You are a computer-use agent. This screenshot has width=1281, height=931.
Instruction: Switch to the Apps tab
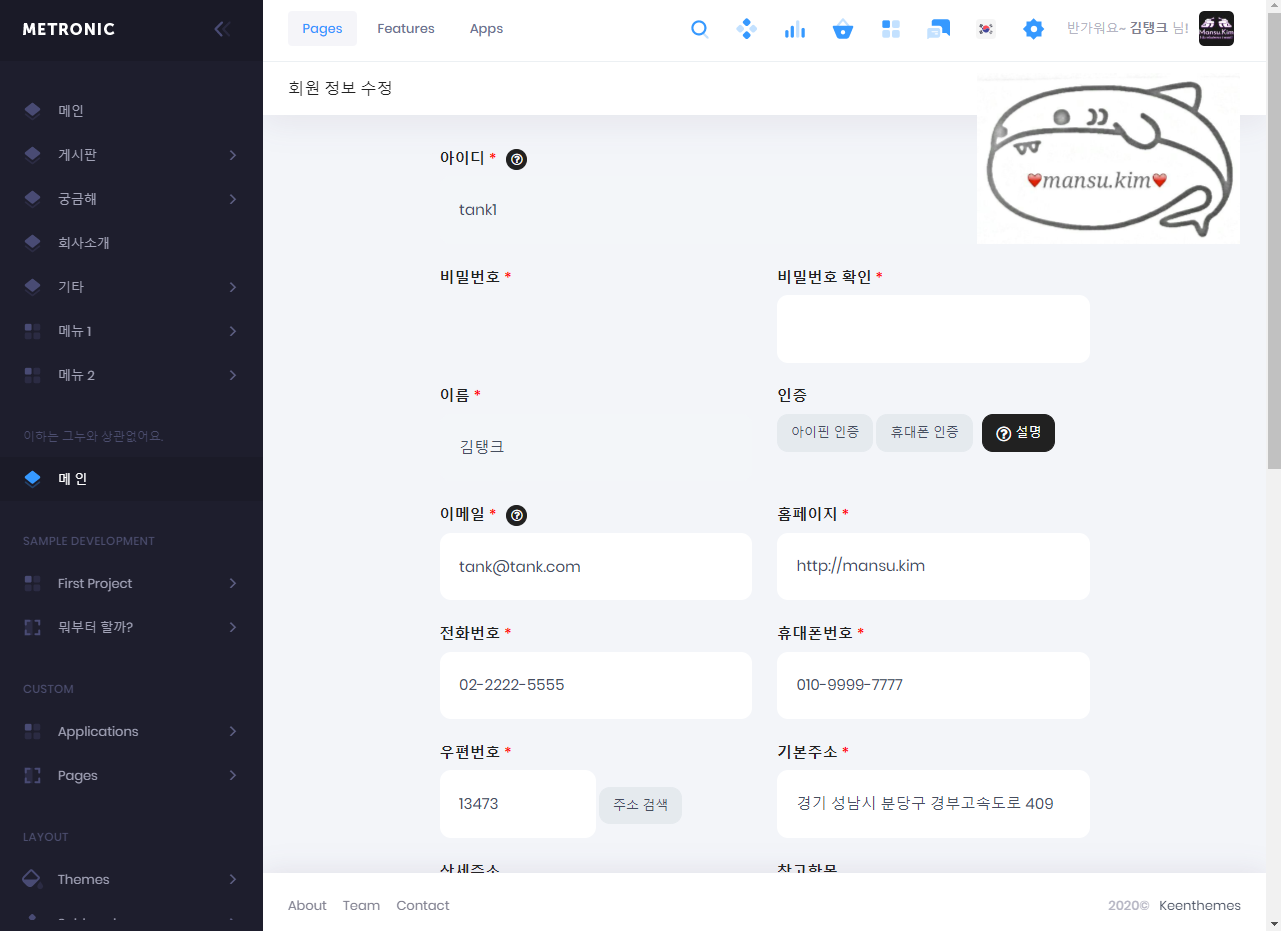(x=486, y=29)
